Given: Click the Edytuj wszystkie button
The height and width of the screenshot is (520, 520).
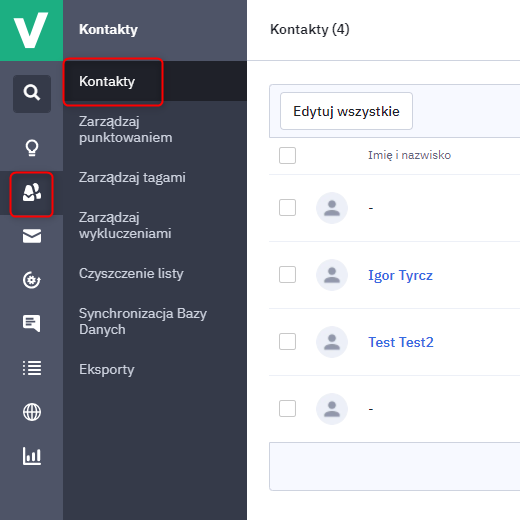Looking at the screenshot, I should pyautogui.click(x=346, y=111).
